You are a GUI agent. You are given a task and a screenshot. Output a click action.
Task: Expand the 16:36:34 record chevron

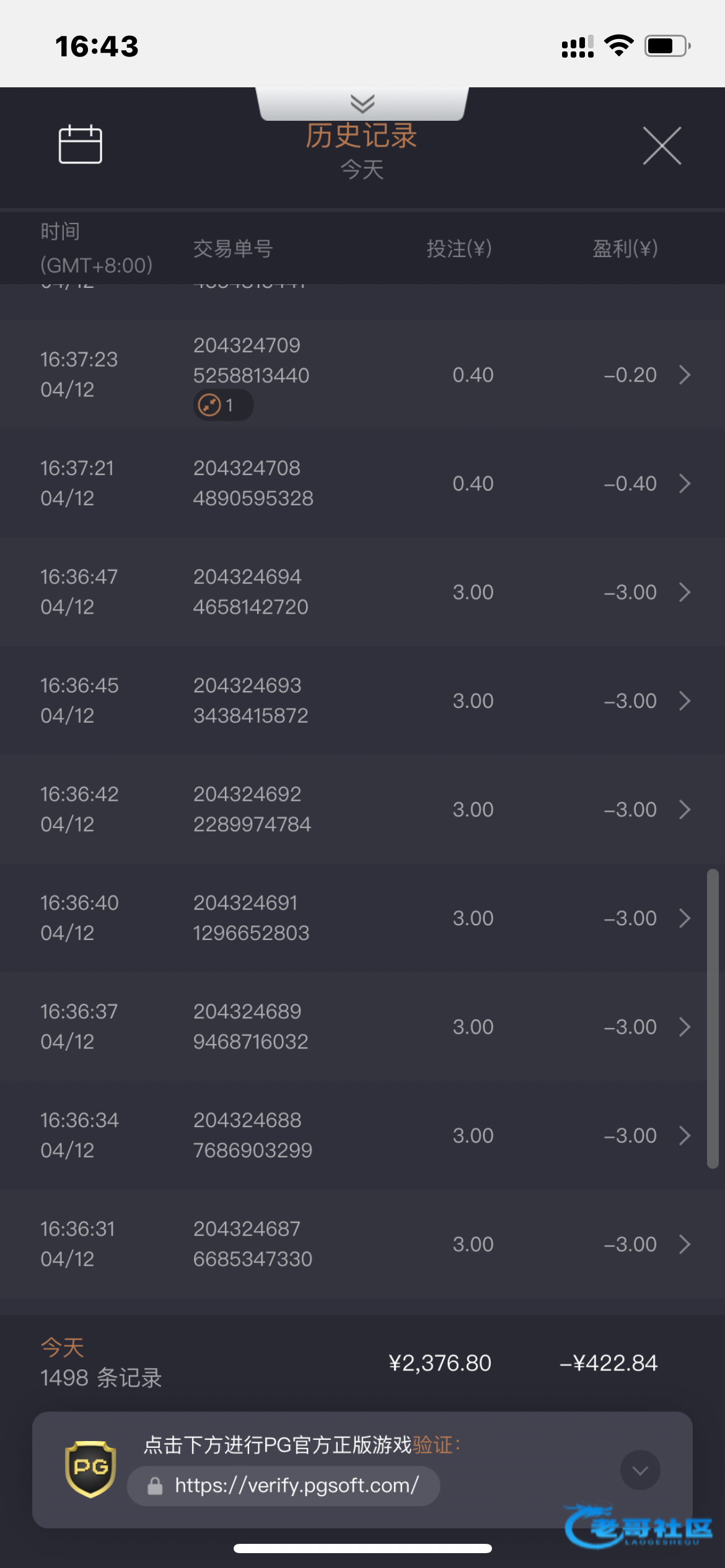(x=684, y=1136)
